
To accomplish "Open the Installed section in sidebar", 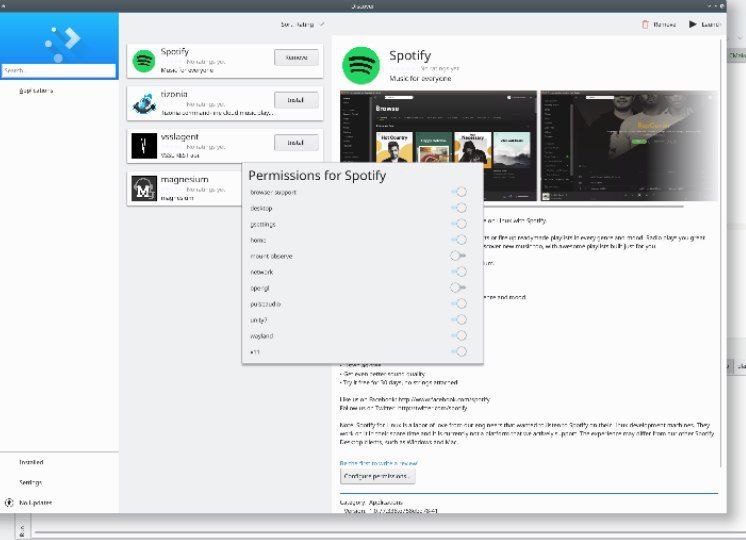I will 31,462.
